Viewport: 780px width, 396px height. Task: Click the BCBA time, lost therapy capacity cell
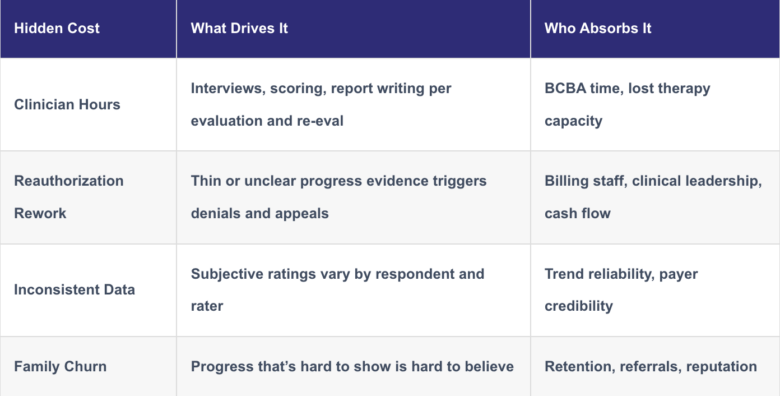pyautogui.click(x=655, y=104)
